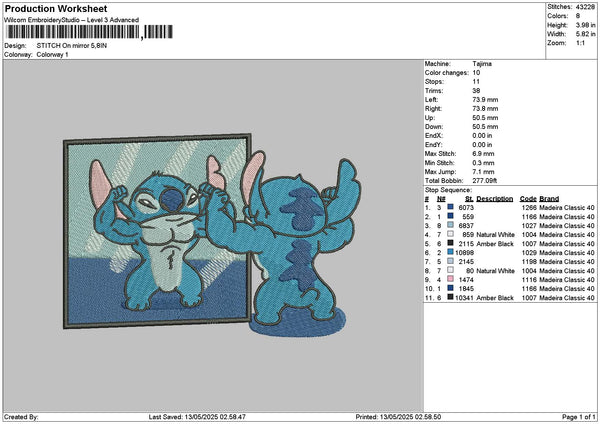The width and height of the screenshot is (600, 424).
Task: Click the code 1027 in row 3
Action: 529,225
